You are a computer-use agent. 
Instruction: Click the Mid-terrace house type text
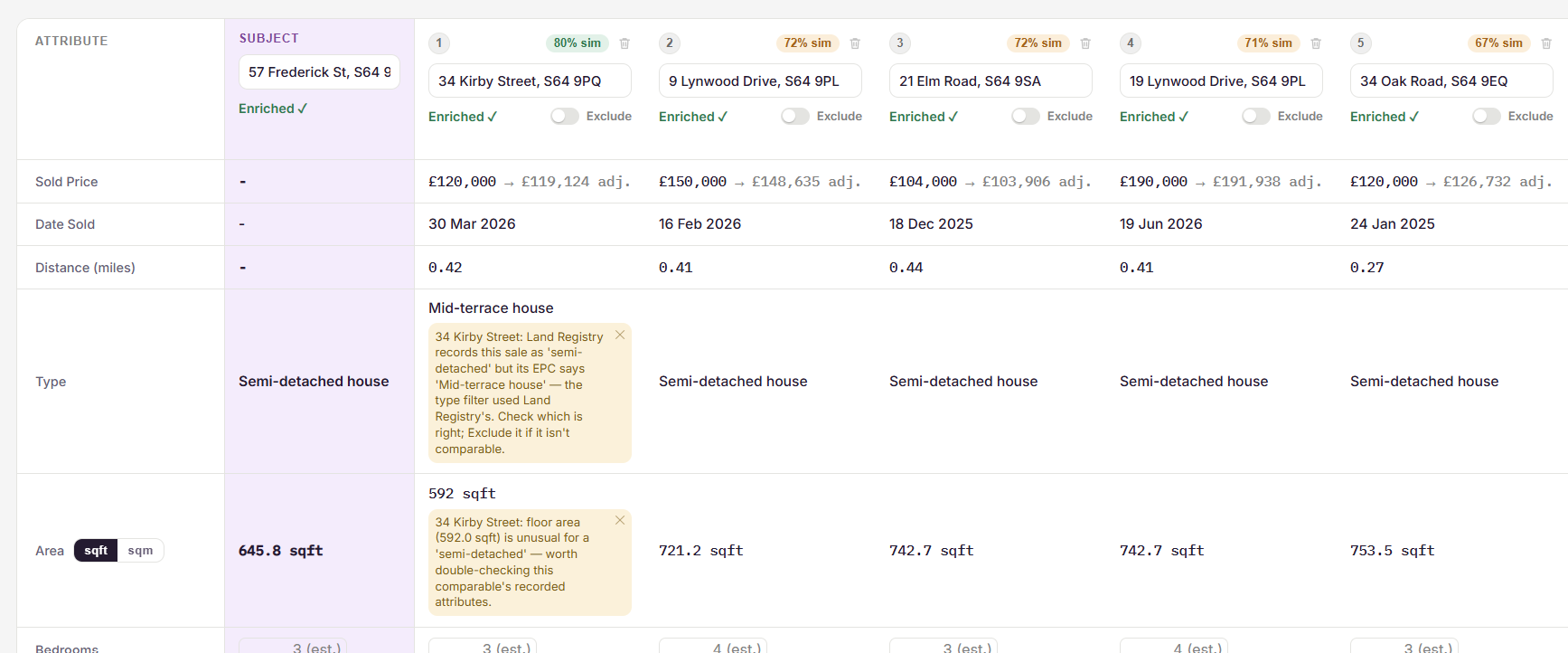491,308
